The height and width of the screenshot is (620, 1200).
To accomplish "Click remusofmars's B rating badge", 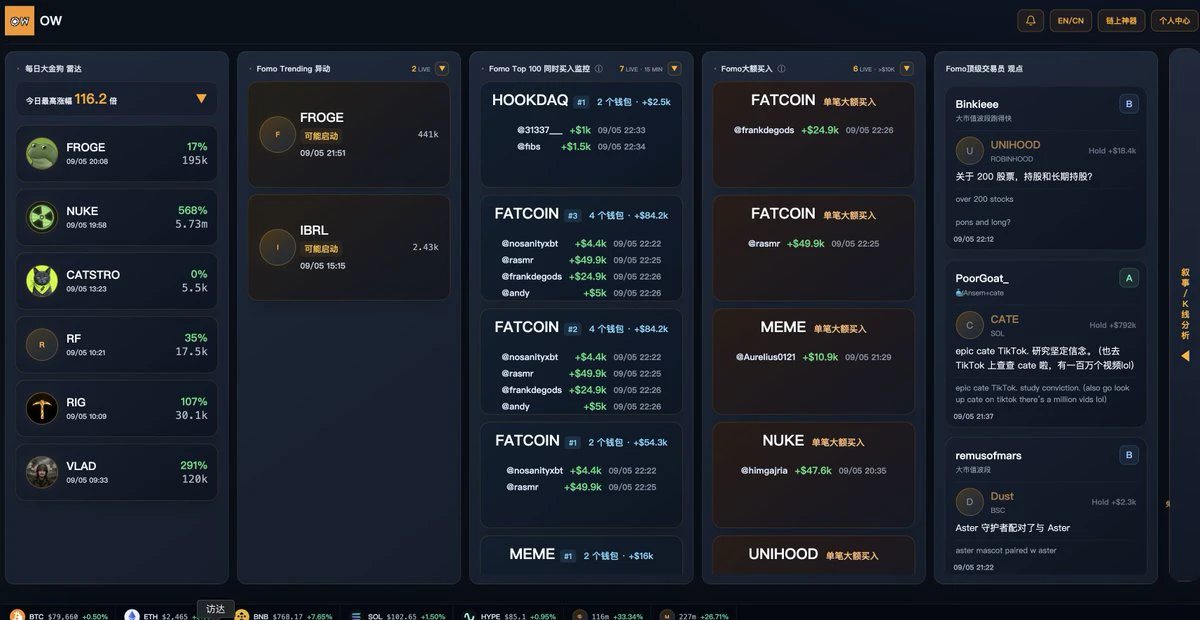I will [1129, 455].
